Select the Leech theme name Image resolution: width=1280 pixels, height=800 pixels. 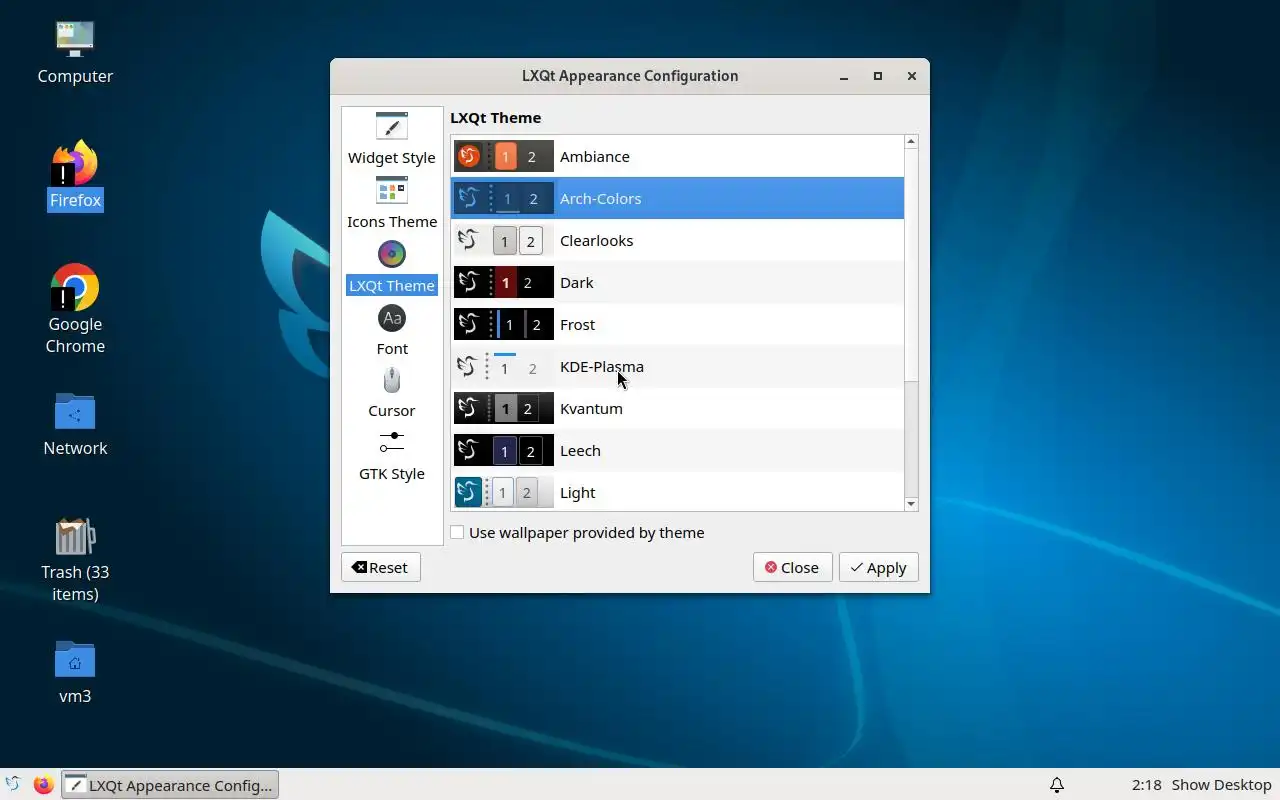coord(580,451)
